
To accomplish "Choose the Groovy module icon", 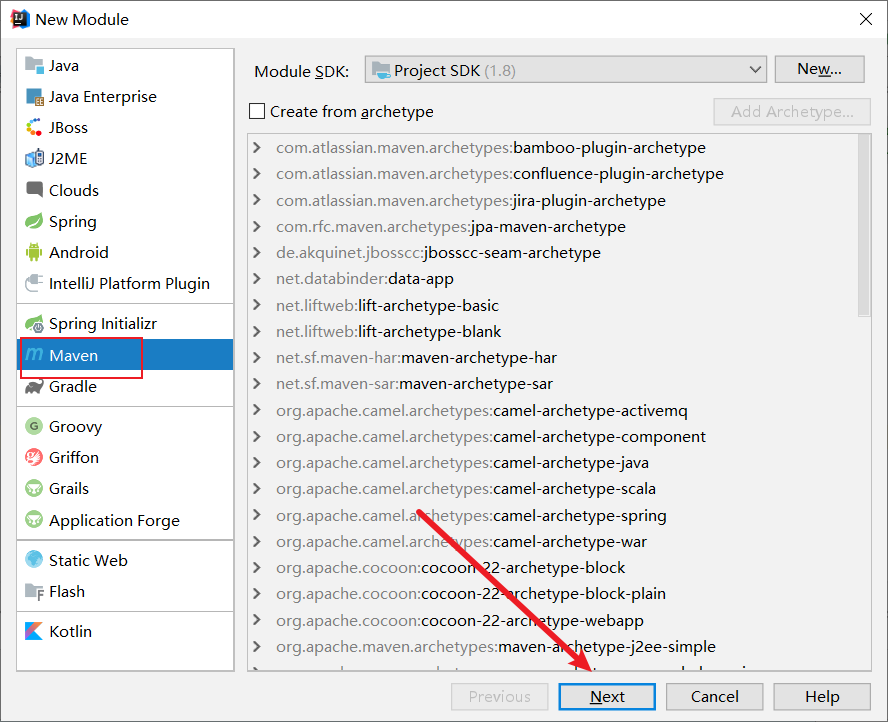I will (35, 427).
